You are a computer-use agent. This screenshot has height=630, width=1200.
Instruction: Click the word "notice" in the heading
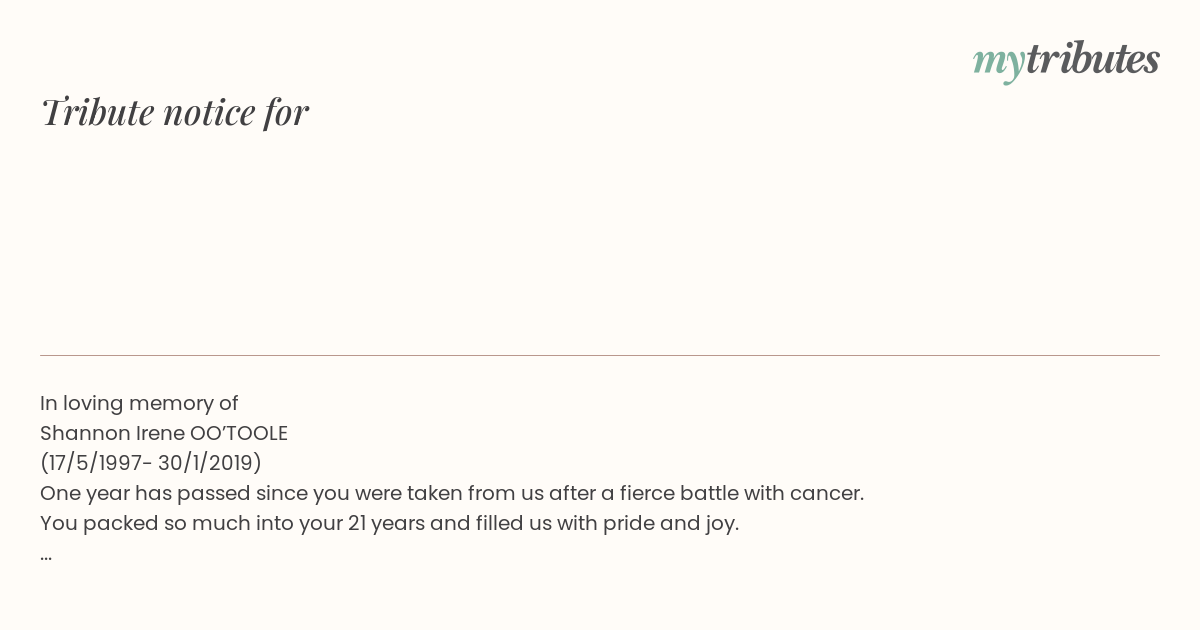(209, 112)
